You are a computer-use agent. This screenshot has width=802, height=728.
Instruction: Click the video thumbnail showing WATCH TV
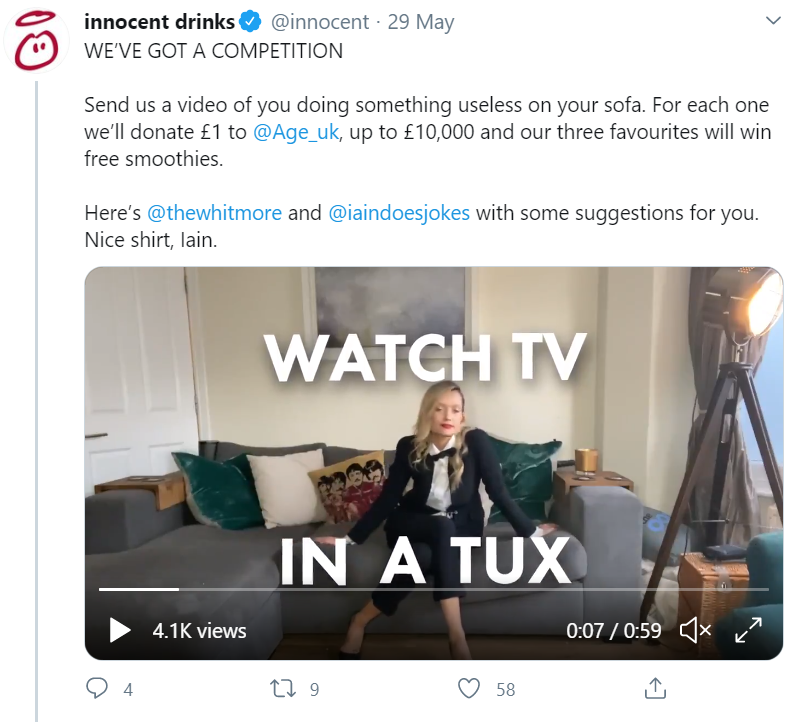click(x=434, y=463)
